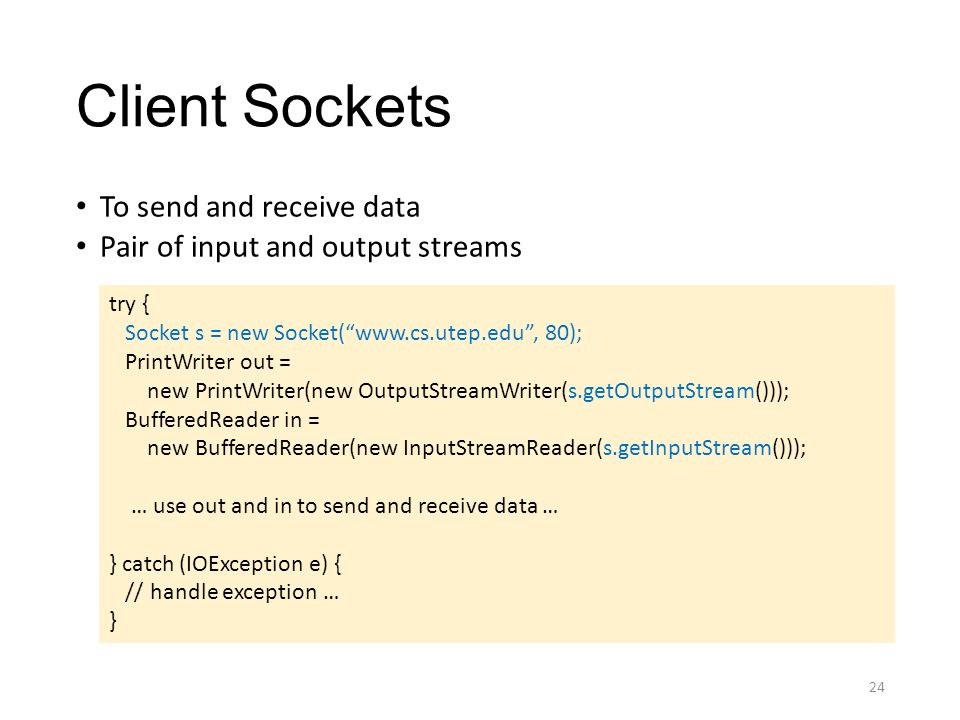The width and height of the screenshot is (960, 720).
Task: Click the second bullet point marker
Action: pyautogui.click(x=81, y=247)
